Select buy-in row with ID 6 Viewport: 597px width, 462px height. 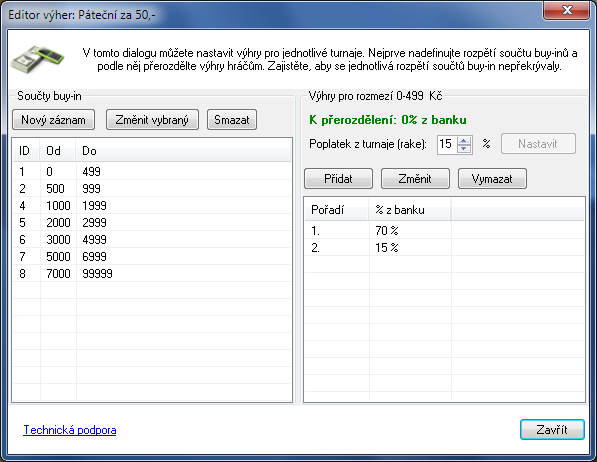[x=152, y=240]
